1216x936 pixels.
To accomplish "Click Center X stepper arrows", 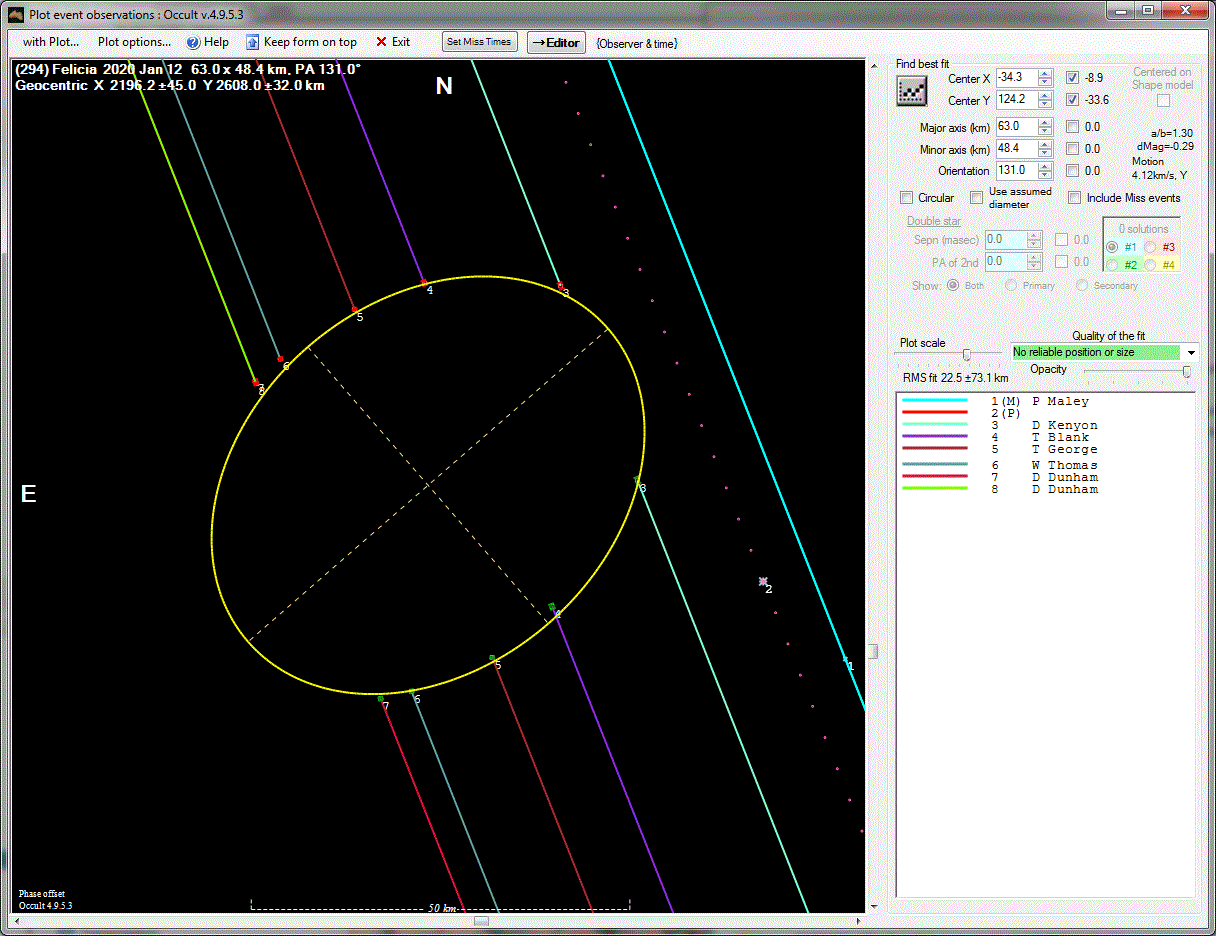I will [x=1045, y=78].
